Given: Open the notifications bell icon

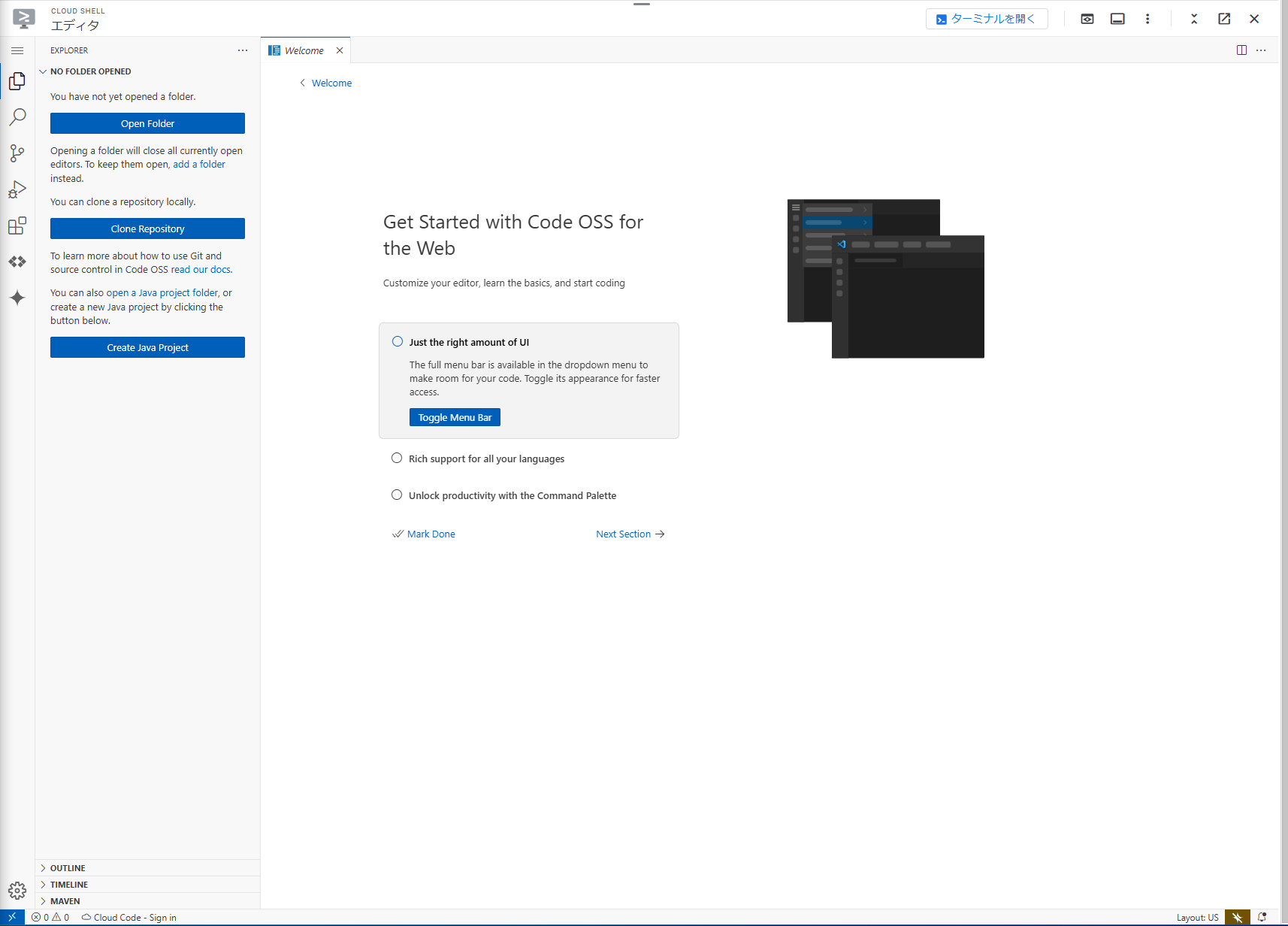Looking at the screenshot, I should pos(1262,917).
